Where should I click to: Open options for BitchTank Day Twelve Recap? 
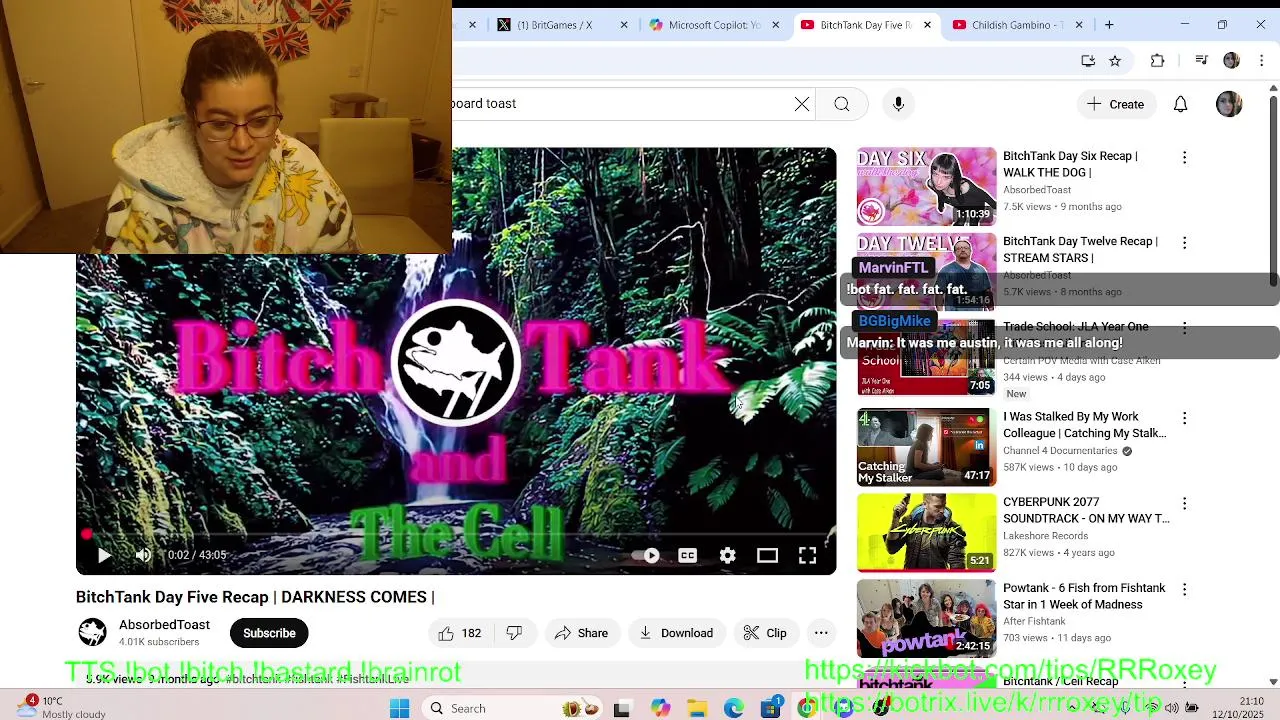pos(1184,243)
